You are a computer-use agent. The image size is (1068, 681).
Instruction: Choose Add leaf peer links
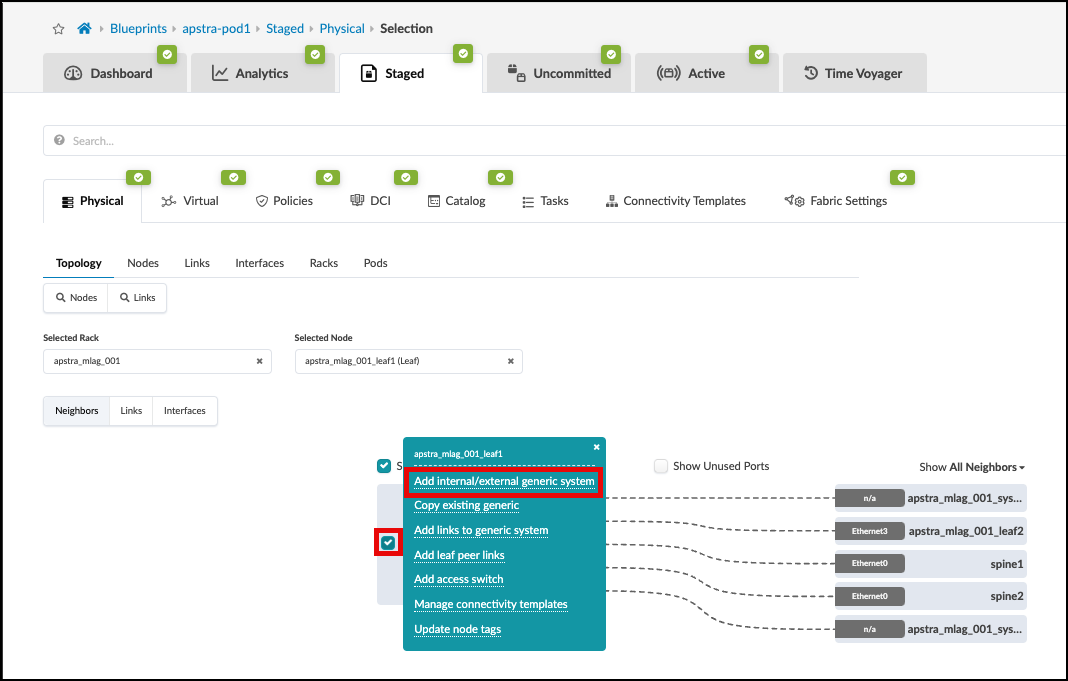click(459, 555)
